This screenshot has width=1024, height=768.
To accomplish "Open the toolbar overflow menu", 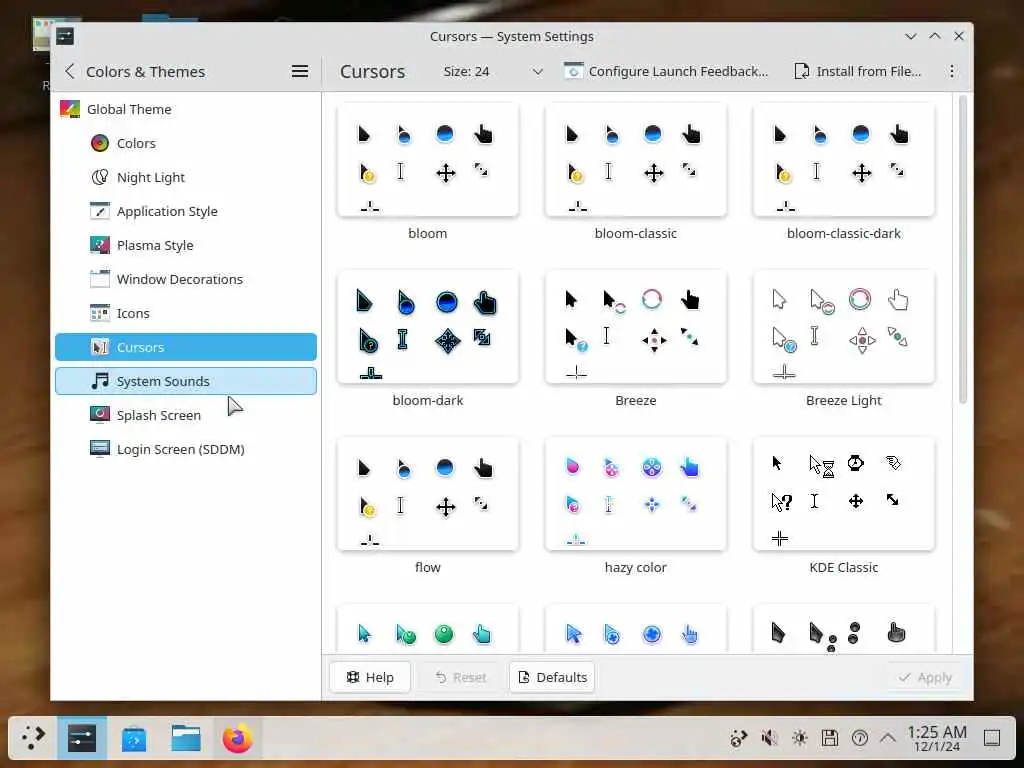I will pos(952,71).
